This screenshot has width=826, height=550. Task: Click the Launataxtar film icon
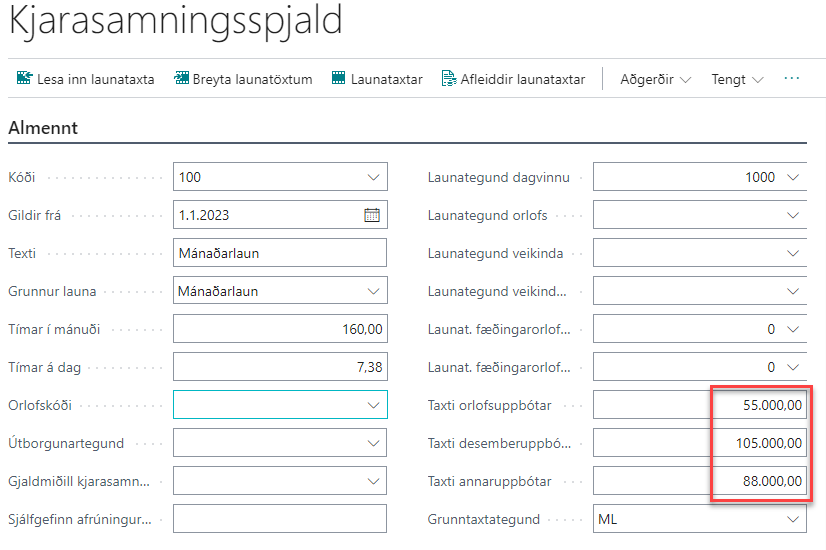(x=338, y=79)
